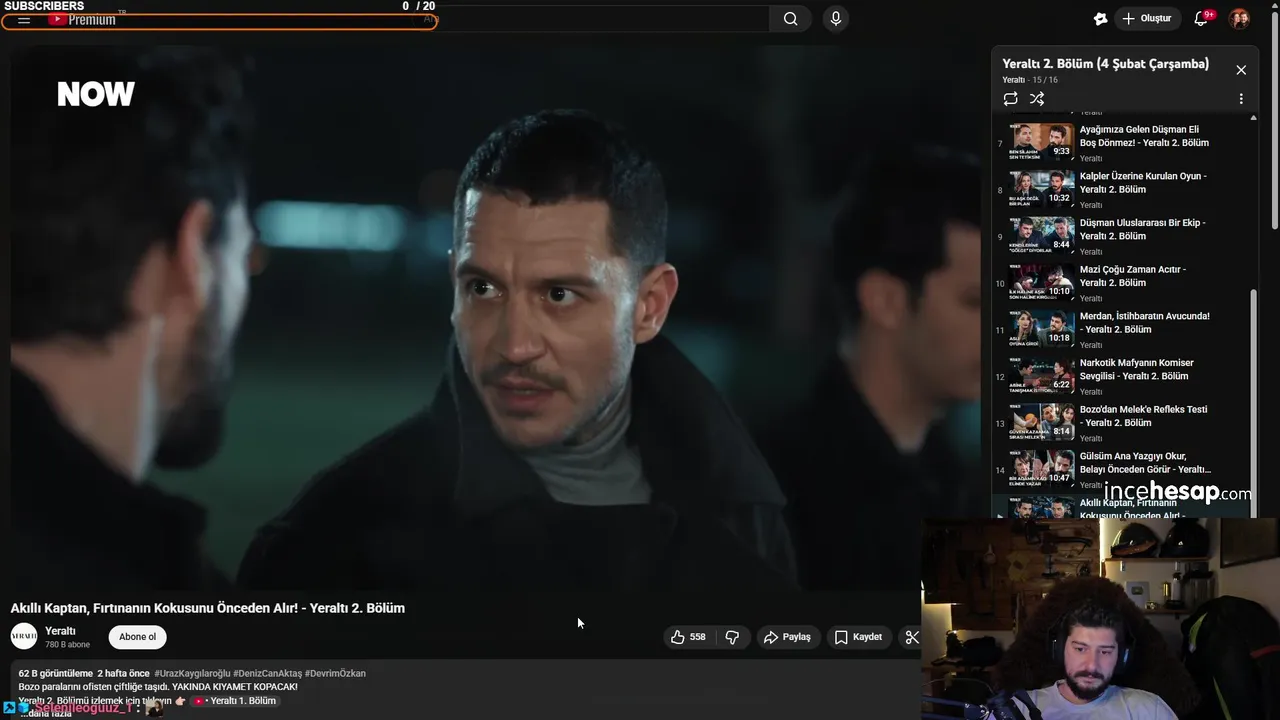Open the Yeraltı 1. Bölüm link

click(x=235, y=701)
